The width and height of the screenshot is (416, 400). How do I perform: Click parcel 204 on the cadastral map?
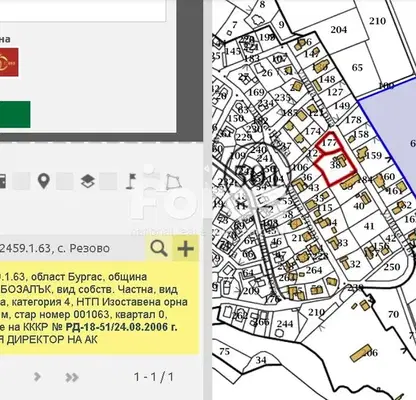click(x=339, y=30)
